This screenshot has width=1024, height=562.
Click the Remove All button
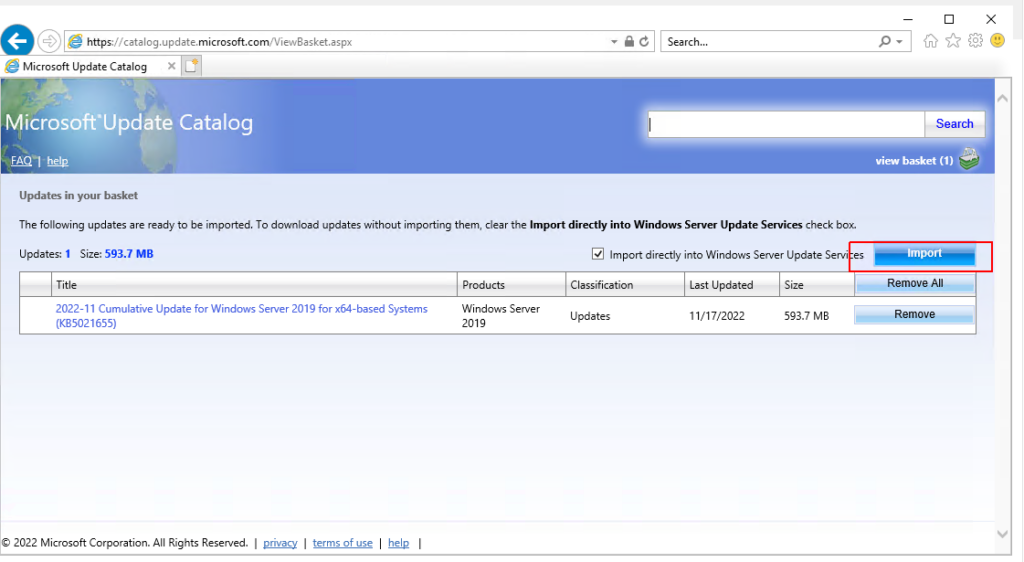[915, 283]
